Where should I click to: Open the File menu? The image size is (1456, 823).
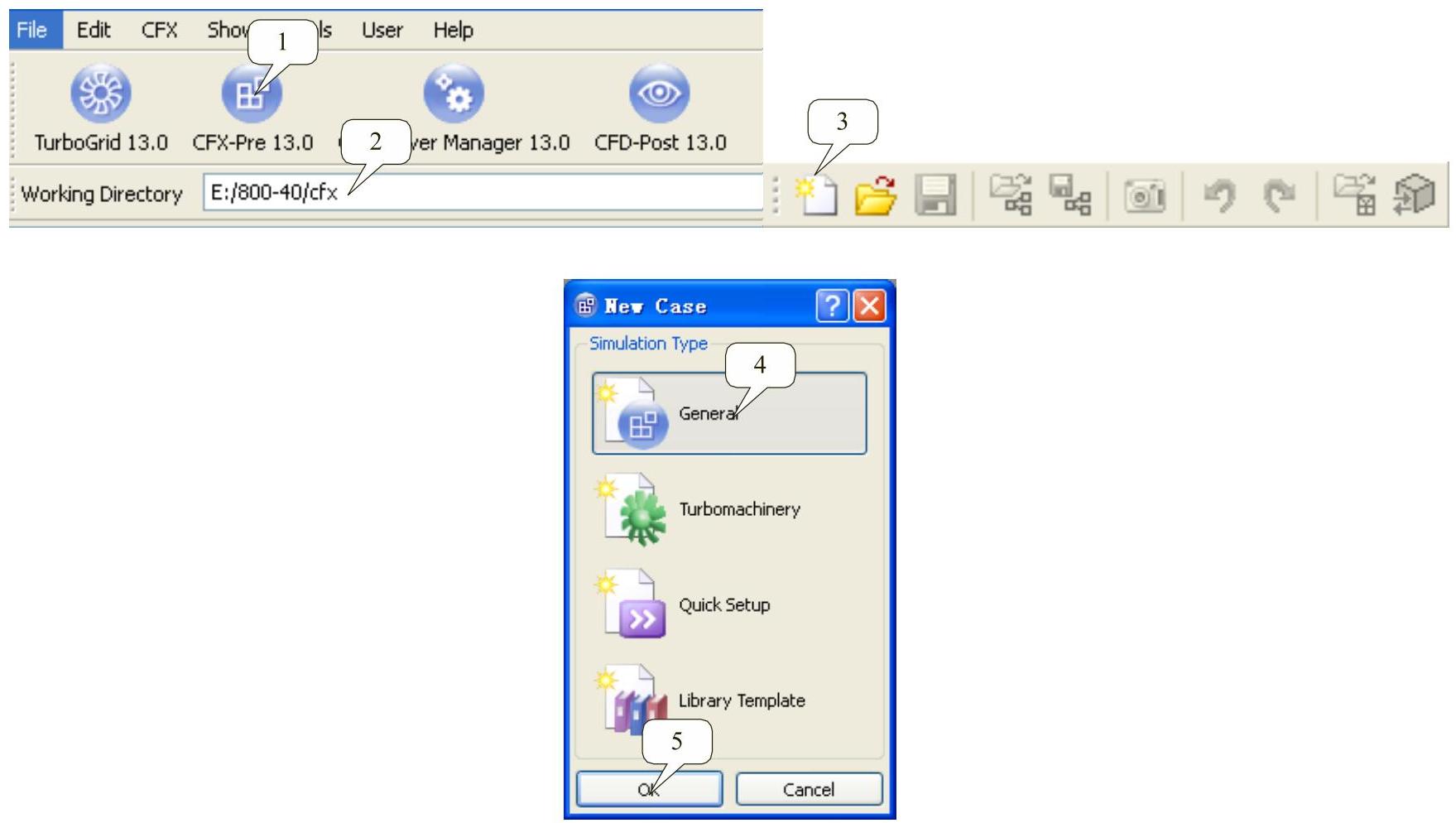[x=32, y=30]
